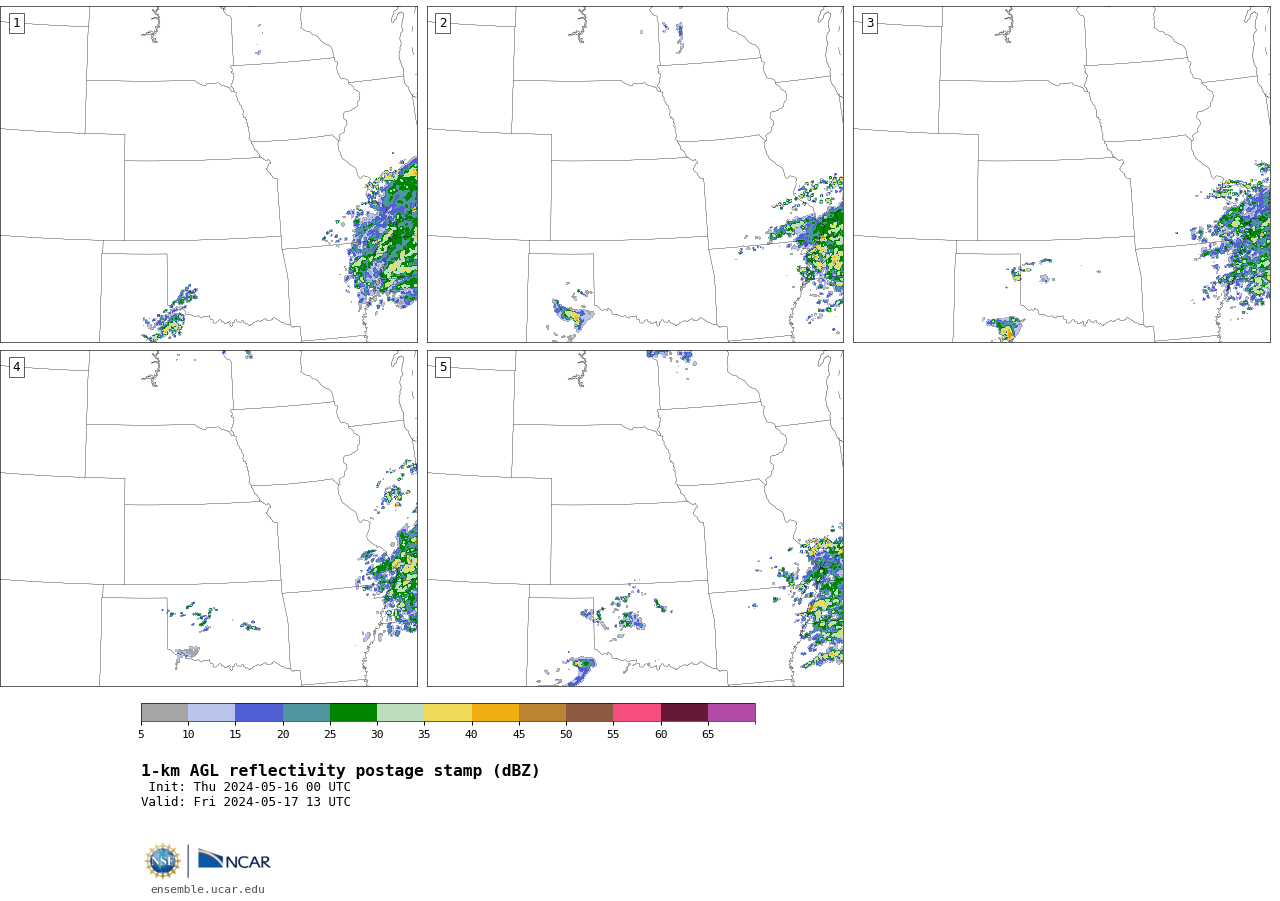Click the gray 5-10 dBZ swatch
Image resolution: width=1280 pixels, height=901 pixels.
(164, 712)
